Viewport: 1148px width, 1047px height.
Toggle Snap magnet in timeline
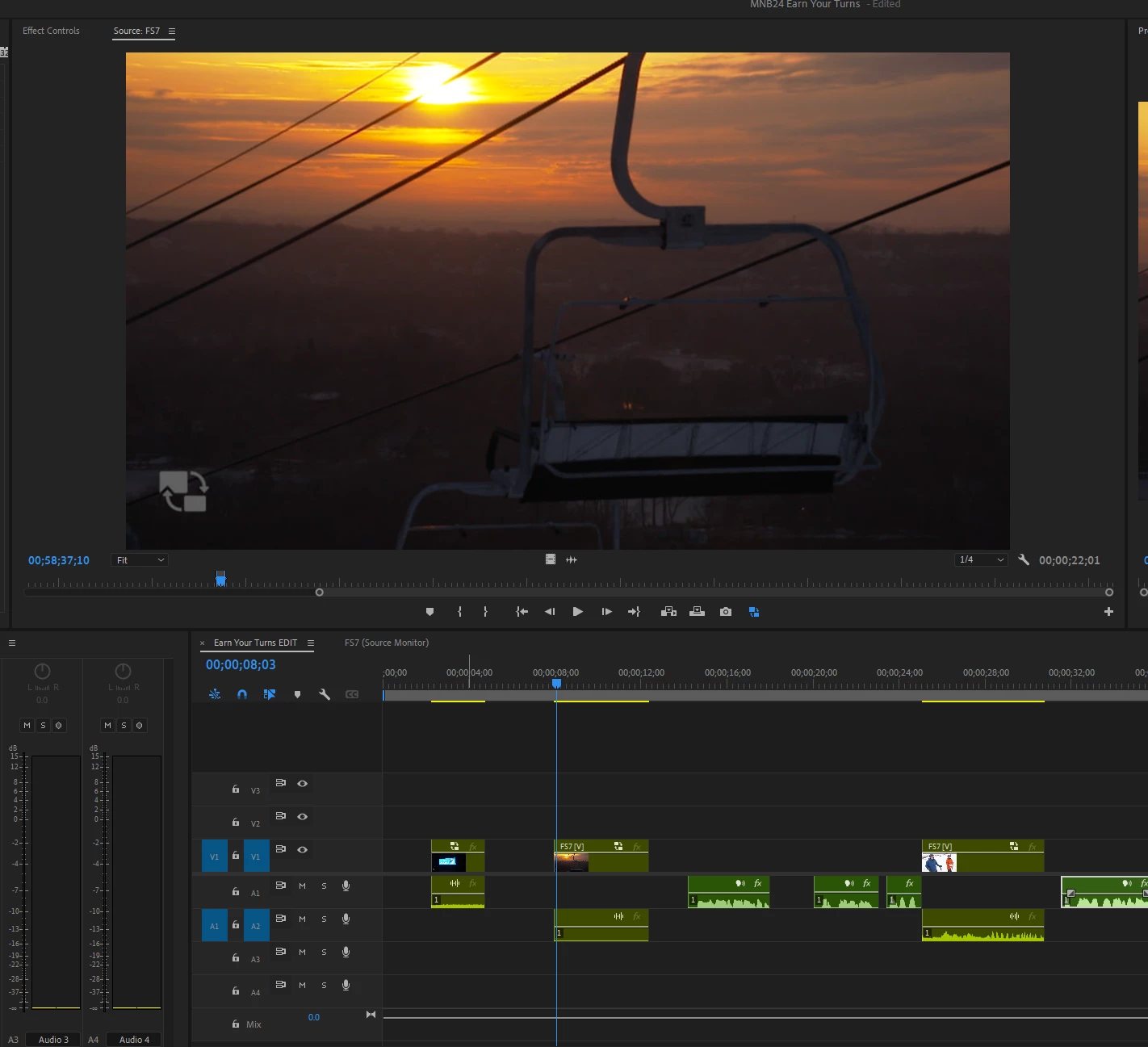(242, 694)
